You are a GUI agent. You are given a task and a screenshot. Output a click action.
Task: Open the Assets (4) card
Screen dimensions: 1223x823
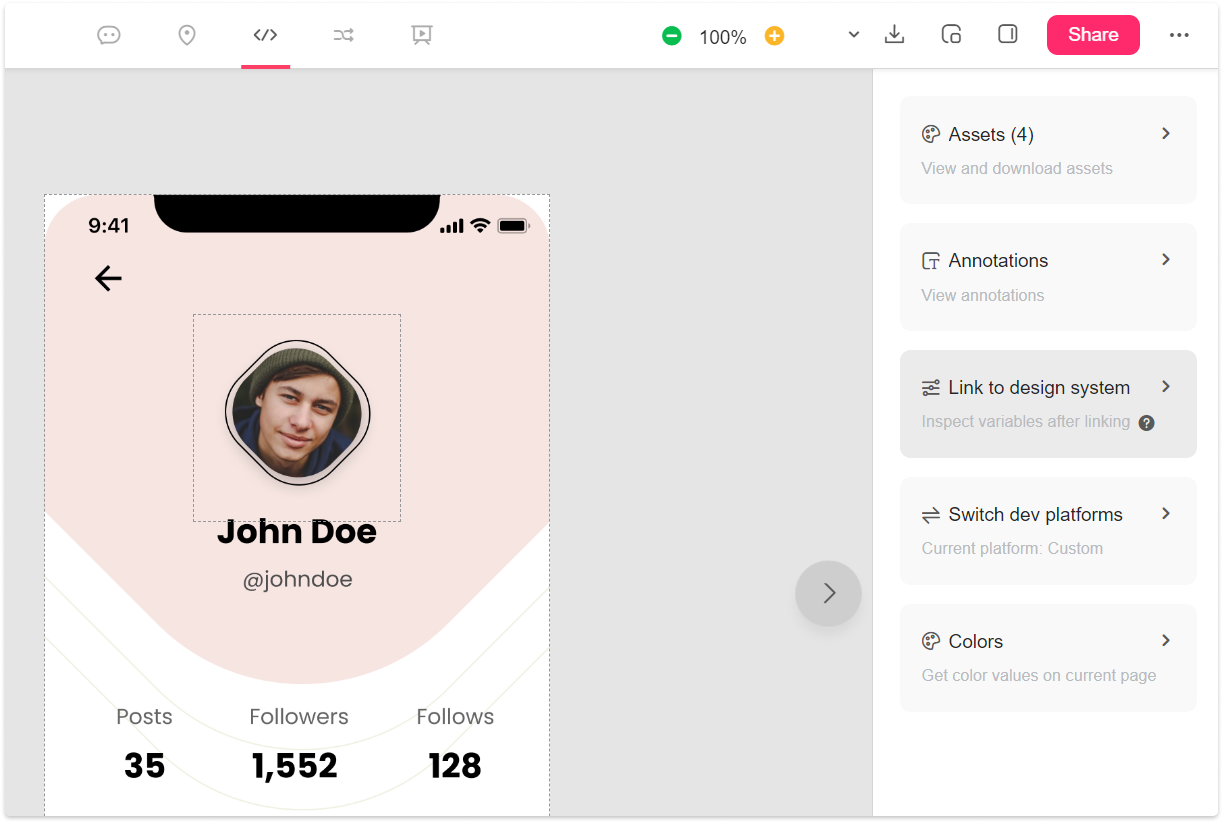pos(1048,150)
